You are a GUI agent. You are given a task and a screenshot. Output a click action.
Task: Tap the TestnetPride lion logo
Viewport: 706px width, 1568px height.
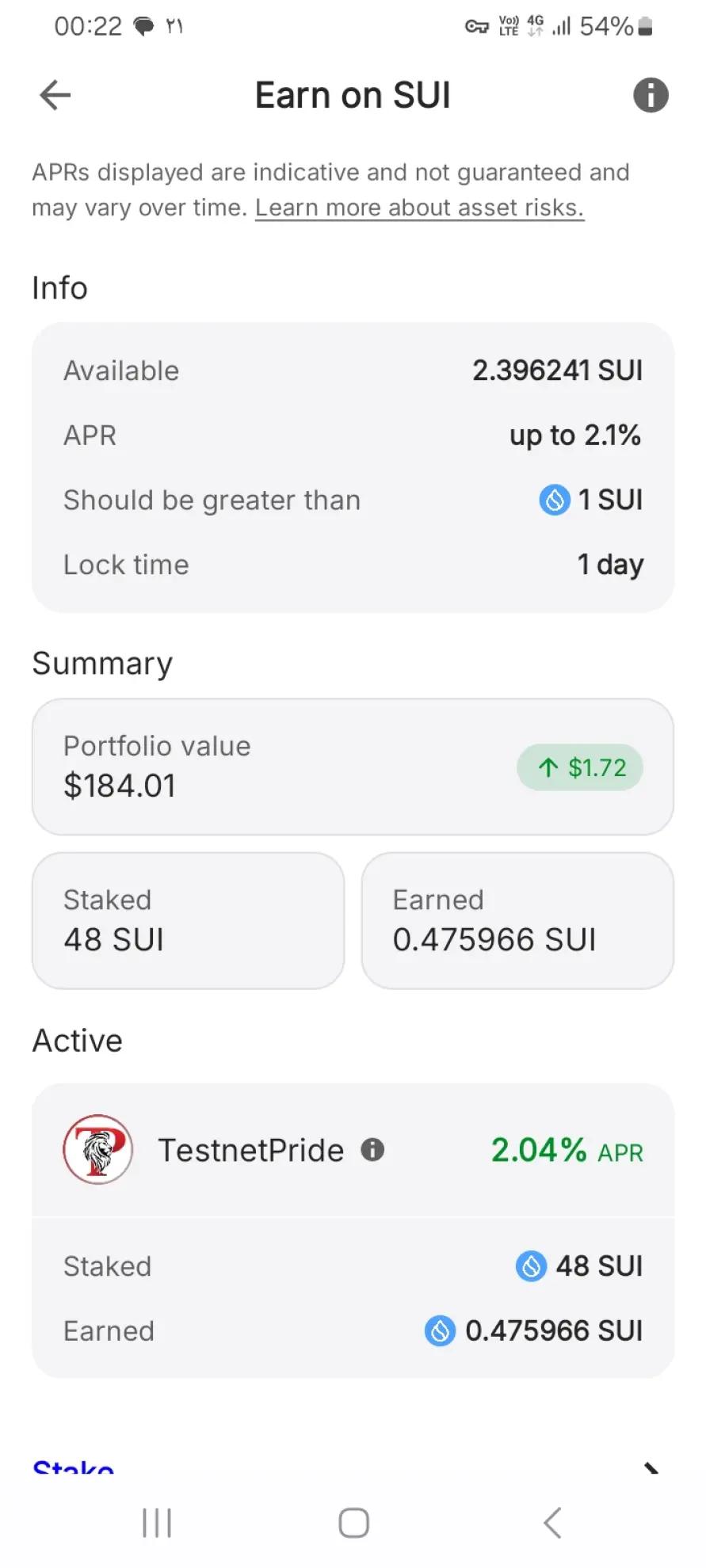click(97, 1149)
